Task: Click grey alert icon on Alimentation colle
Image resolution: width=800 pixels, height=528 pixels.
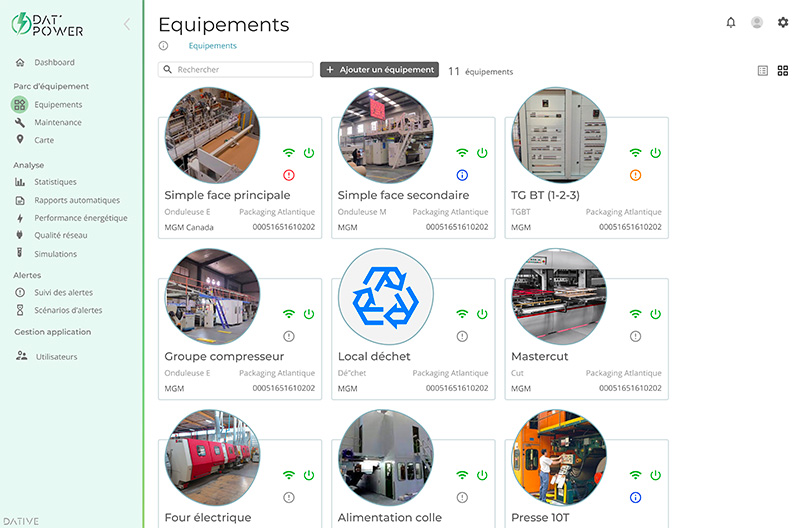Action: tap(462, 497)
